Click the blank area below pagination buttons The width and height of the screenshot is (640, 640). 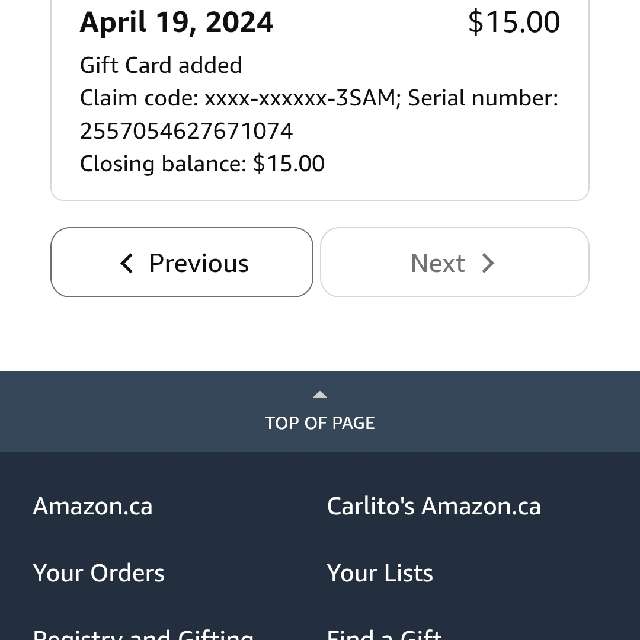[320, 335]
